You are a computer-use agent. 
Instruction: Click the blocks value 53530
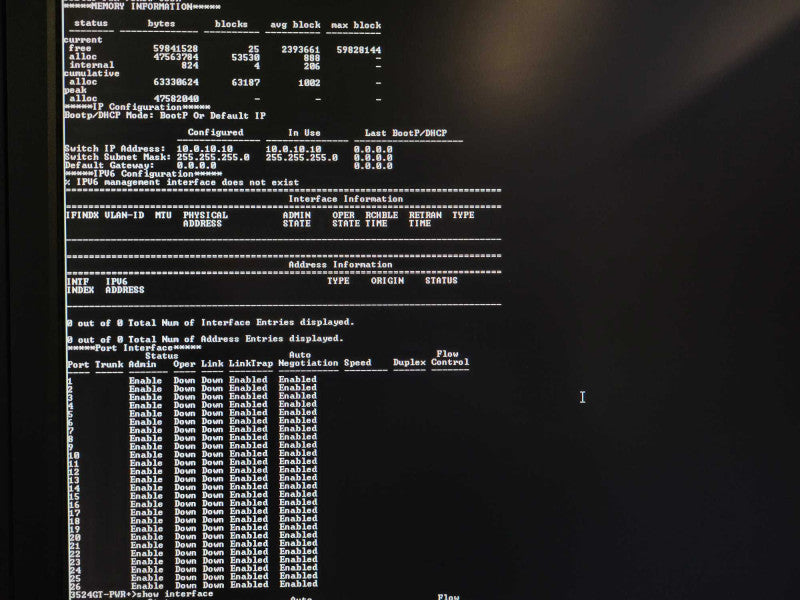point(245,58)
